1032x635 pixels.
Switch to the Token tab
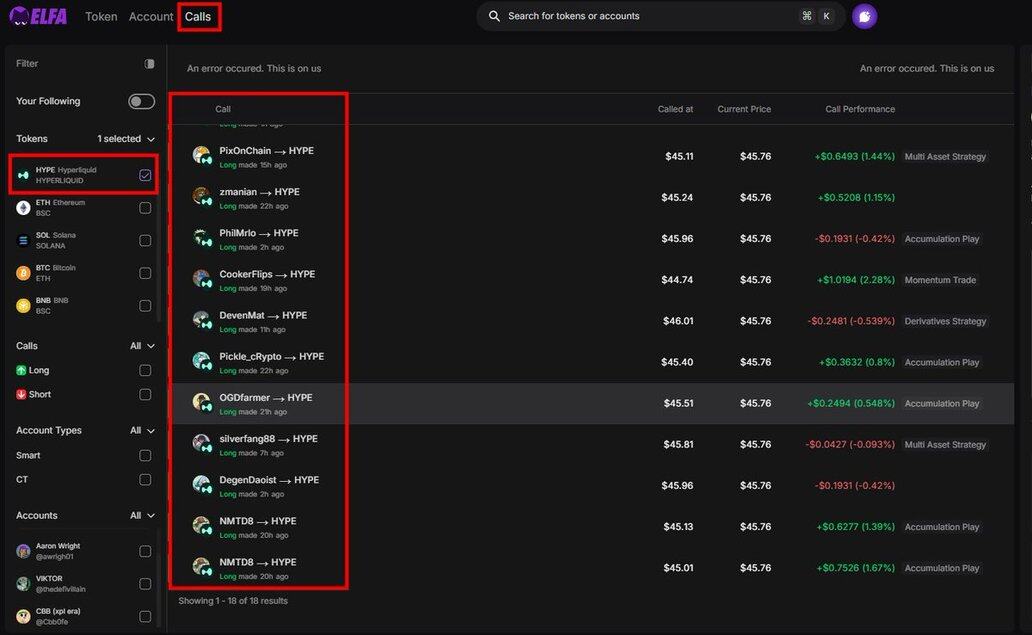click(101, 17)
